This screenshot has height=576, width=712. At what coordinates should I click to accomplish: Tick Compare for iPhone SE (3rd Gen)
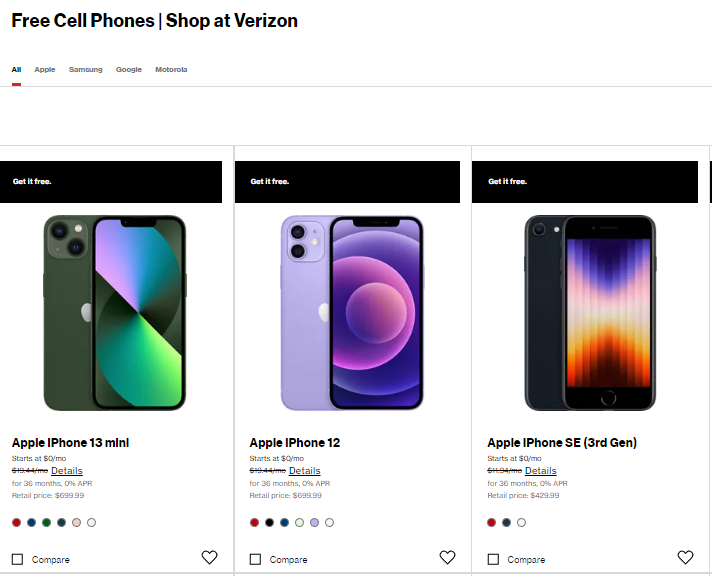(494, 559)
